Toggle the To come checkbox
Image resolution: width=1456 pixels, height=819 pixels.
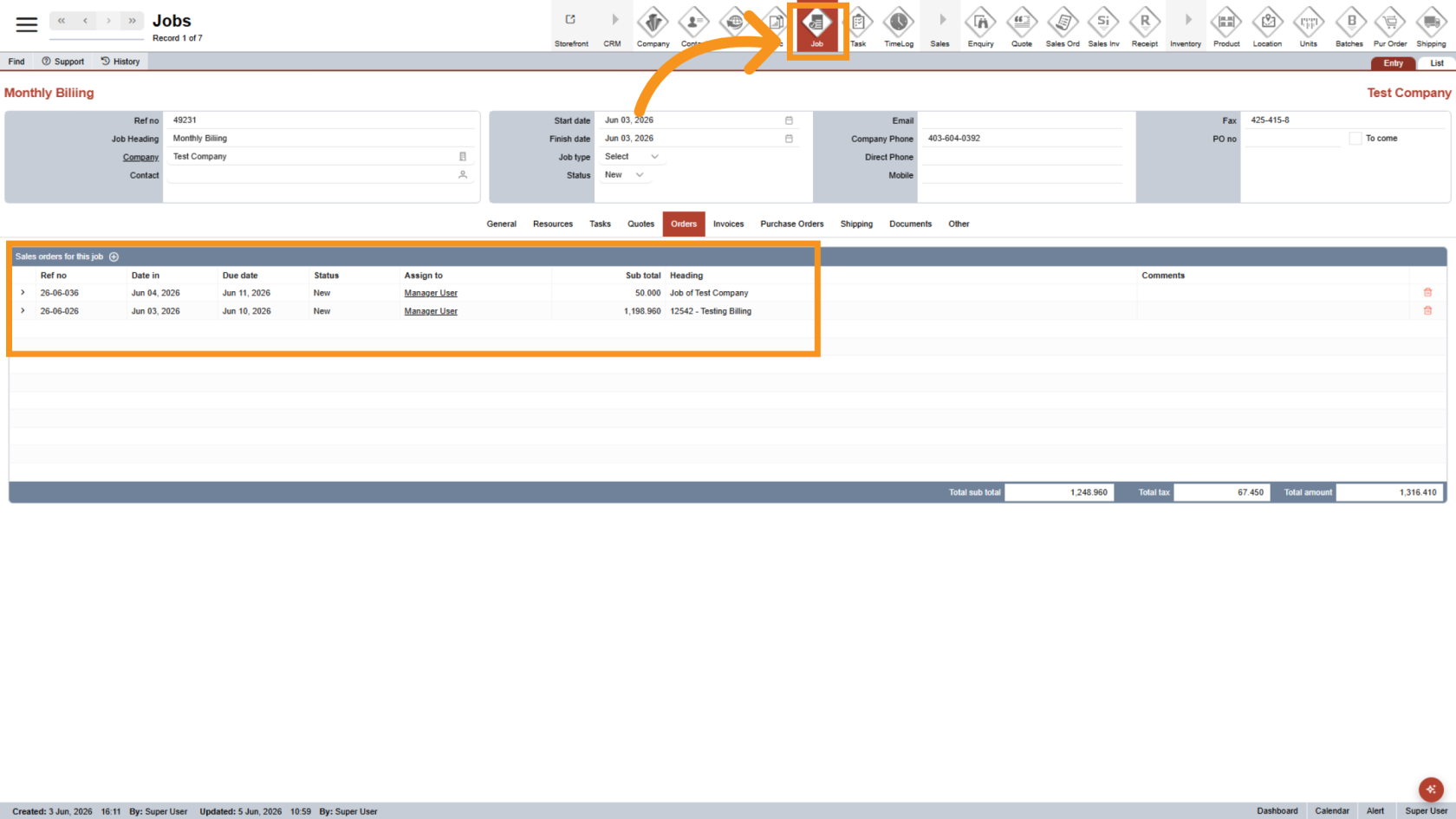(x=1355, y=139)
